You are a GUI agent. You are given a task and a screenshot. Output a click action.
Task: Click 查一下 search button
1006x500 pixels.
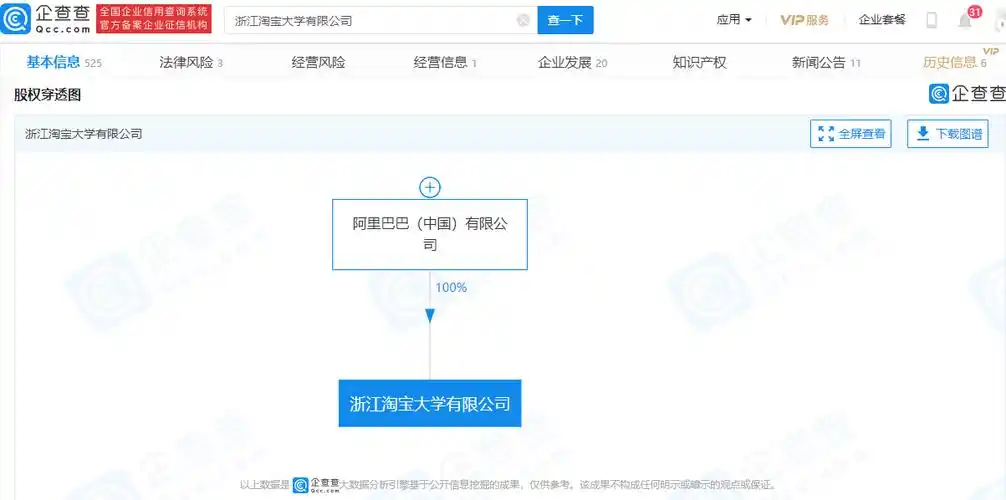pos(565,21)
